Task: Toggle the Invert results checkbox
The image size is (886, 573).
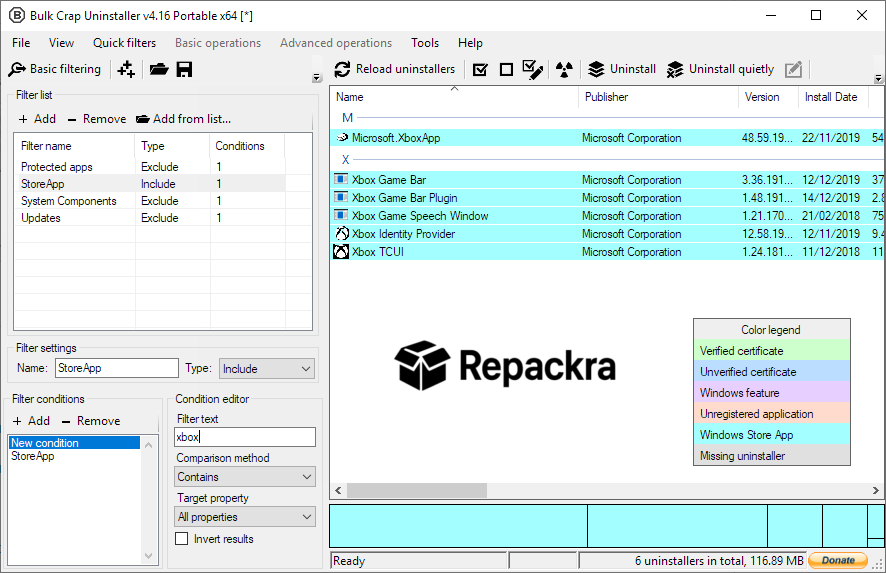Action: pyautogui.click(x=181, y=539)
